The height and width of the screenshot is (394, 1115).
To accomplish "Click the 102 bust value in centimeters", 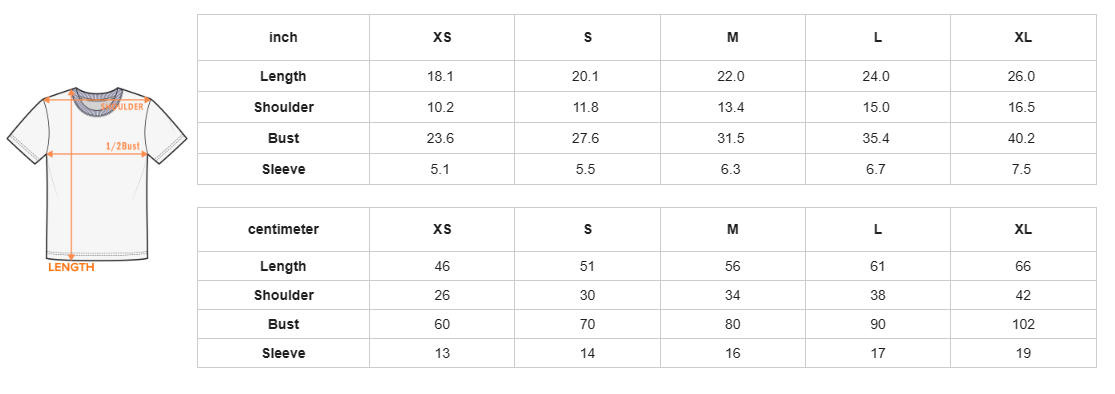I will click(1023, 324).
